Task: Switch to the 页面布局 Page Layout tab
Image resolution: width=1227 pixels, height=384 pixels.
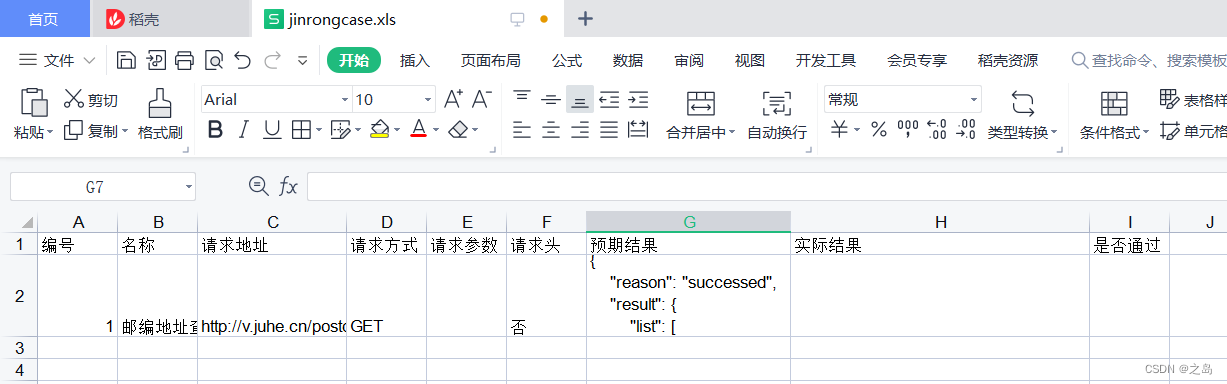Action: pyautogui.click(x=490, y=61)
